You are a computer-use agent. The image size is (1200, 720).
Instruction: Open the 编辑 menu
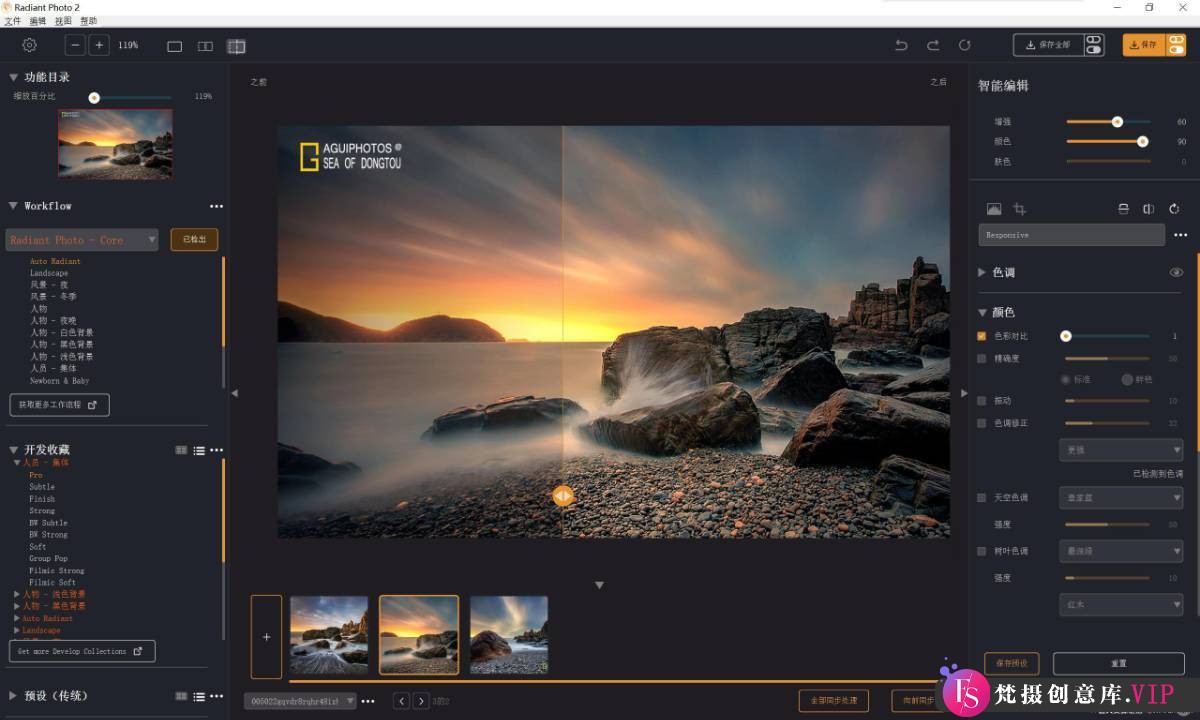coord(38,21)
